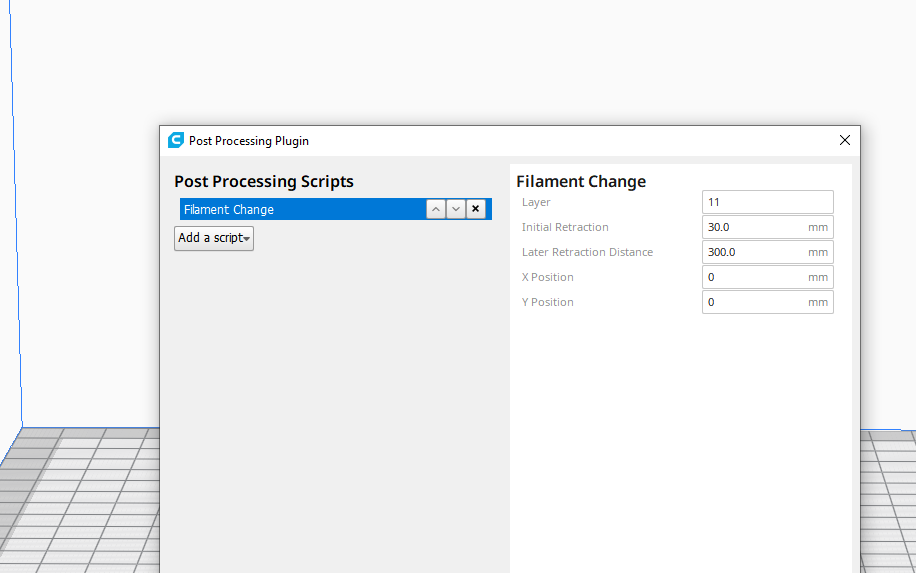The image size is (916, 573).
Task: Click the Layer setting label
Action: pos(536,202)
